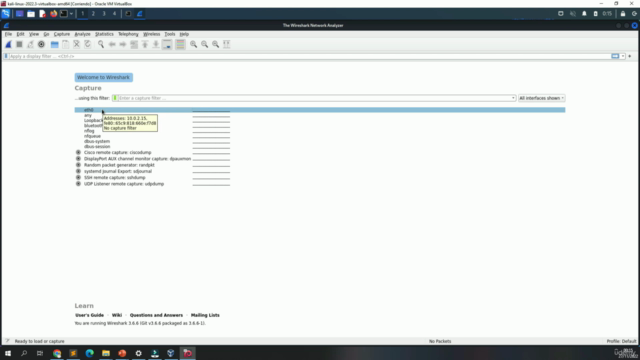This screenshot has height=360, width=640.
Task: Select the eth0 interface row
Action: [320, 110]
